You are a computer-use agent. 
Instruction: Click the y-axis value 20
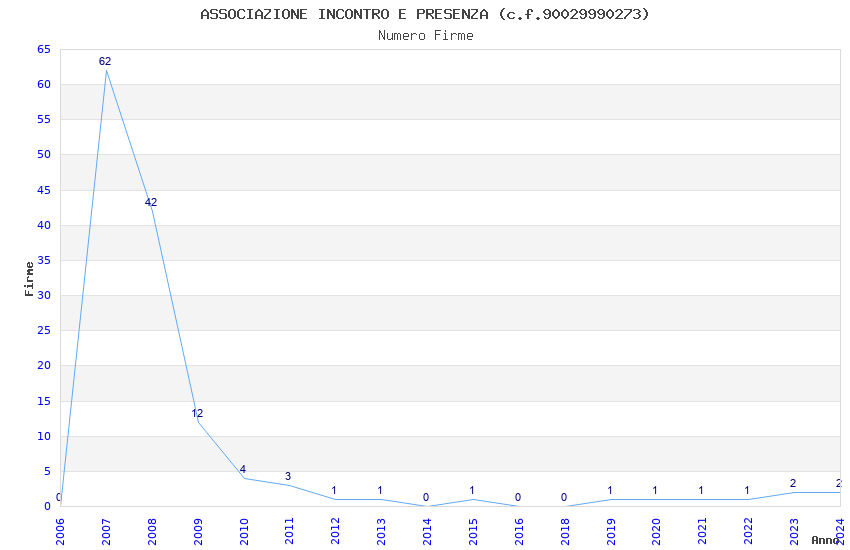tap(44, 365)
